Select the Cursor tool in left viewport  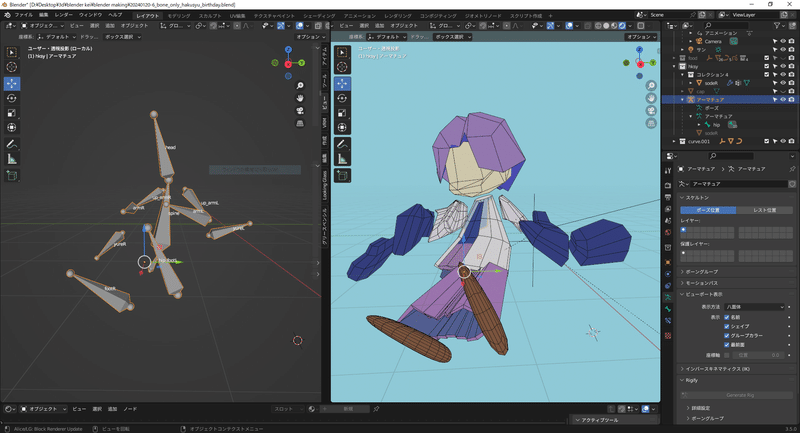pyautogui.click(x=12, y=67)
